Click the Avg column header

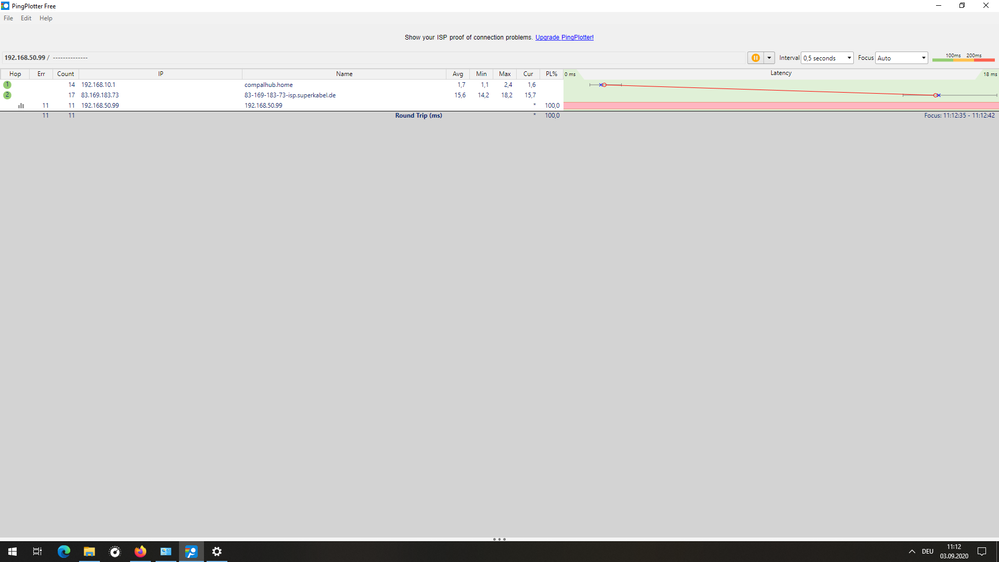click(457, 74)
